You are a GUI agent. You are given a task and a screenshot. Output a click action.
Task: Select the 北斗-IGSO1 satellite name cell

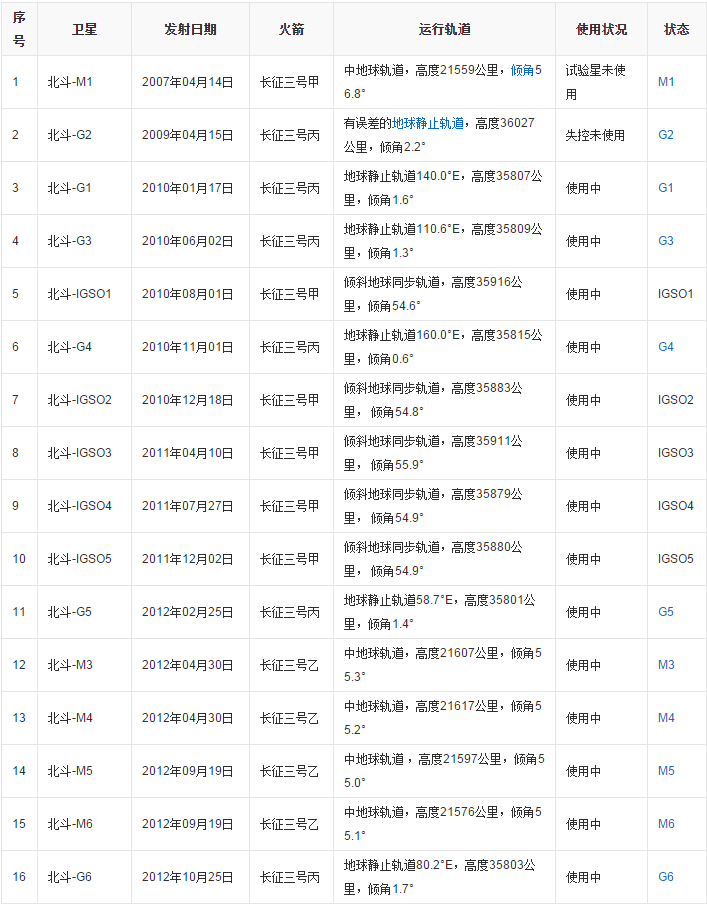80,294
